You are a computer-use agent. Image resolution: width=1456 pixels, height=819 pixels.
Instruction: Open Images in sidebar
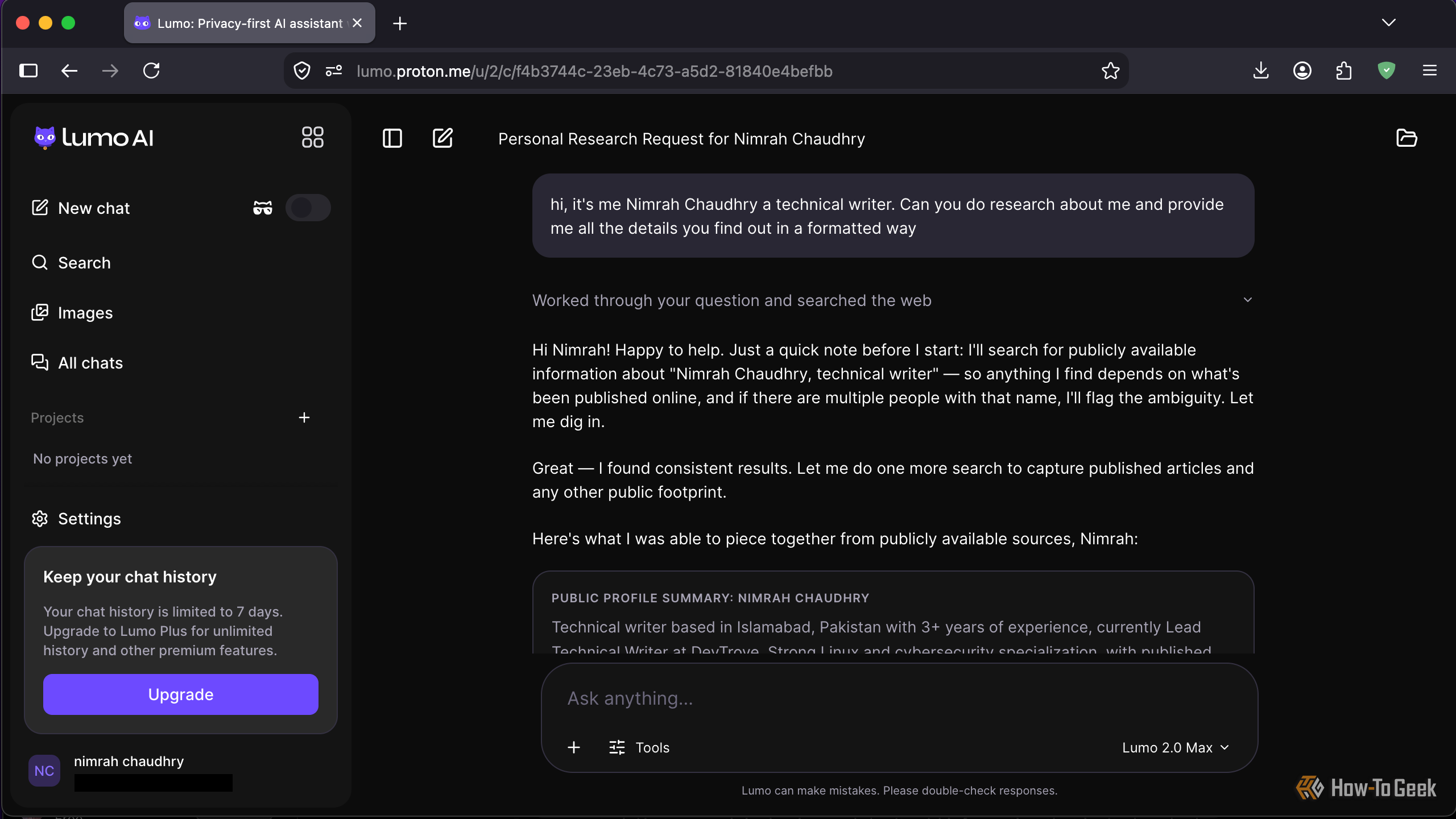pos(72,313)
